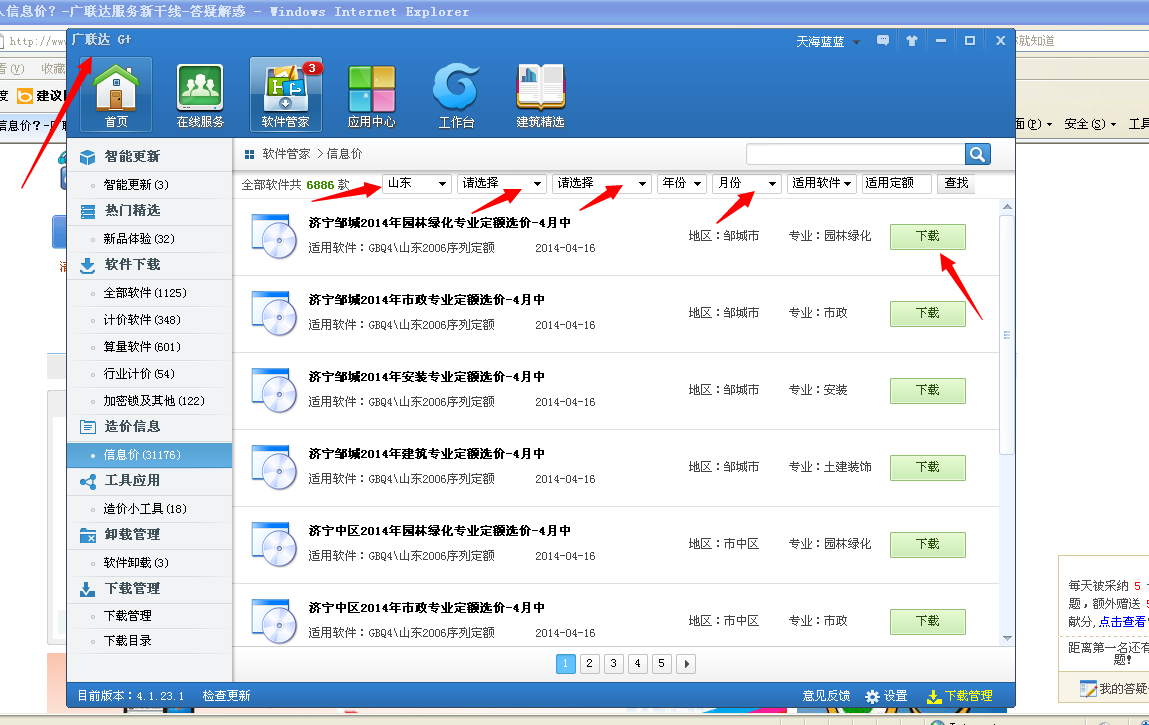The height and width of the screenshot is (725, 1149).
Task: Click disc icon of 济宁邹城2014年安装 item
Action: (x=274, y=390)
